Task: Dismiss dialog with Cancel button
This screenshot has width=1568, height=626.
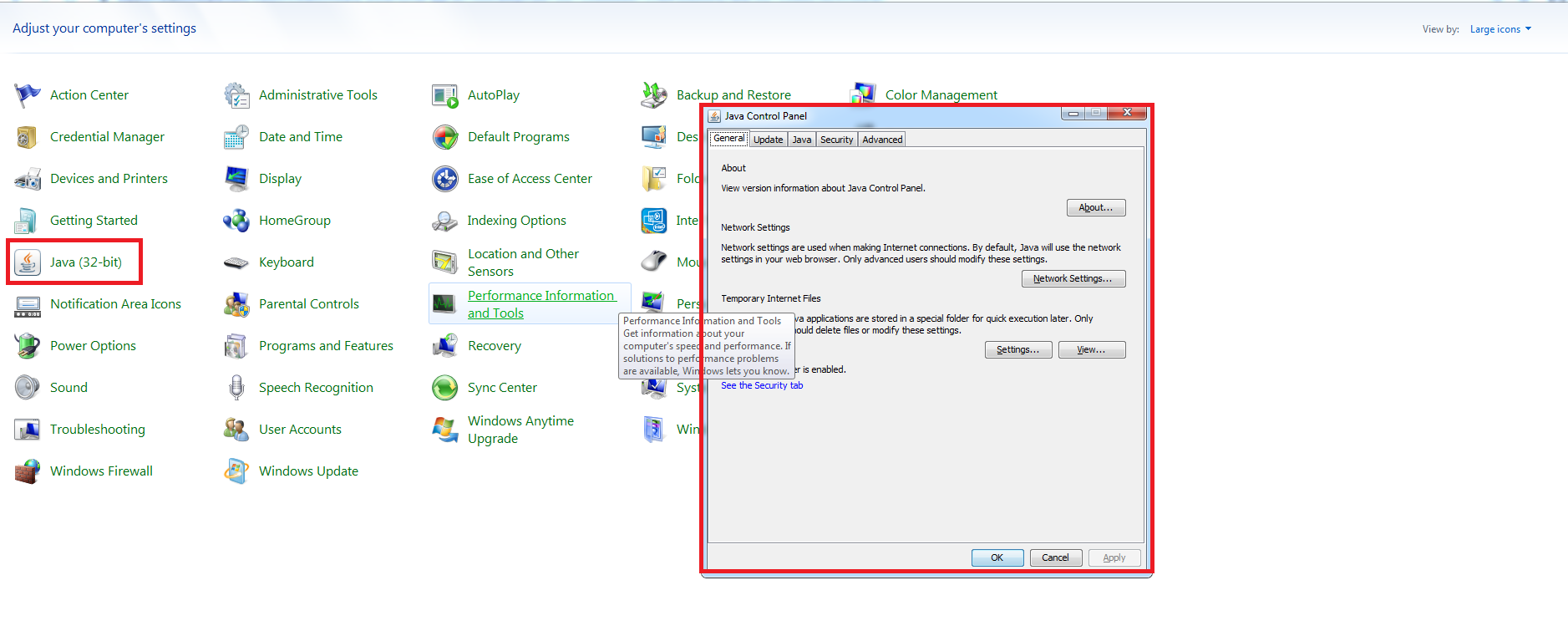Action: coord(1056,557)
